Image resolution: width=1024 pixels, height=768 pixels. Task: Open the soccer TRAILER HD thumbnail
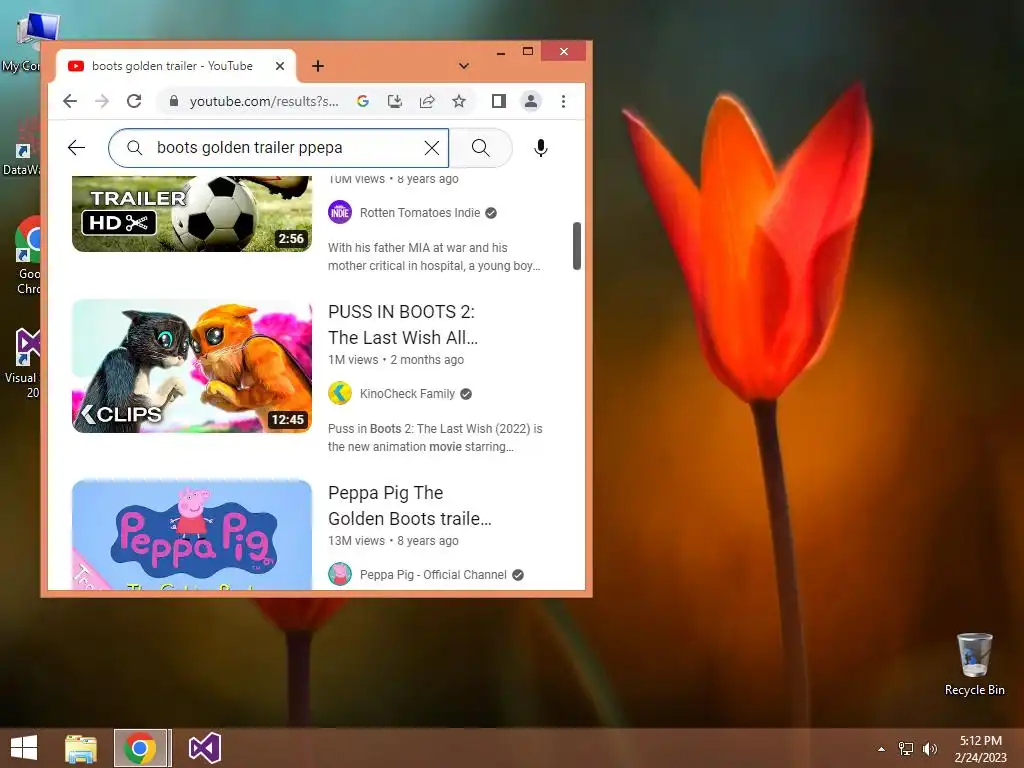click(x=192, y=214)
